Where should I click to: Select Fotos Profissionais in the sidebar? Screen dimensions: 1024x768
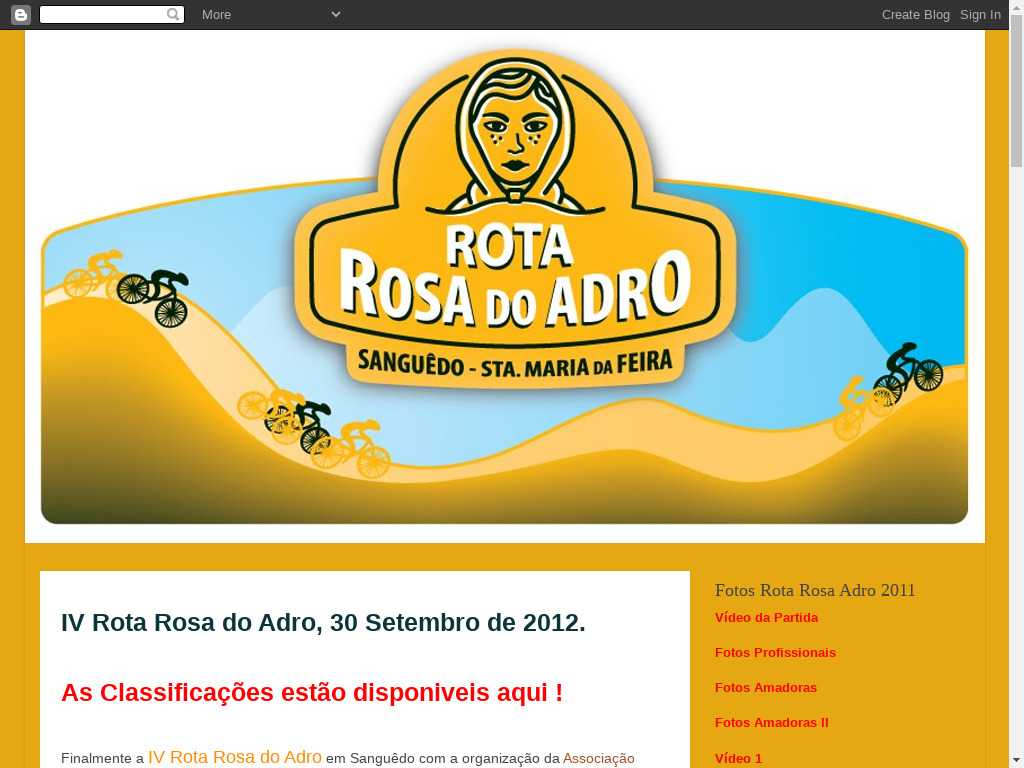[775, 652]
